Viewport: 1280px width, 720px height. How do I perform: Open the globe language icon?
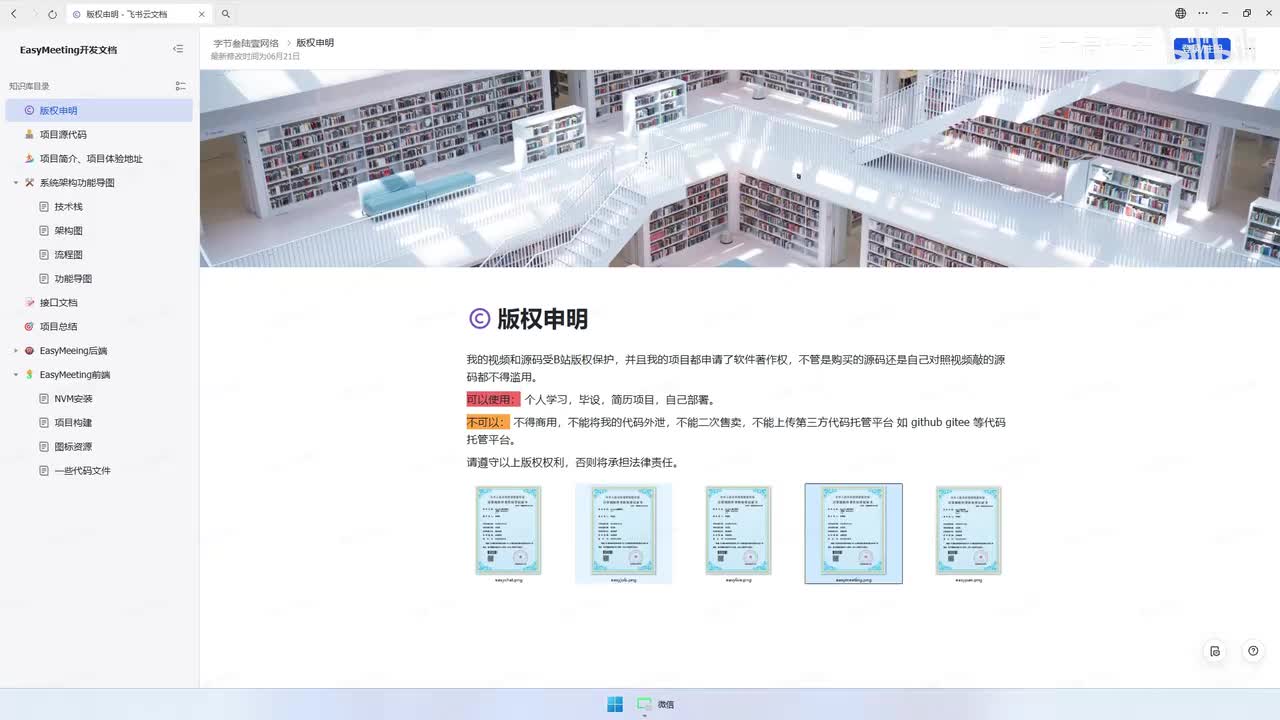pyautogui.click(x=1180, y=14)
